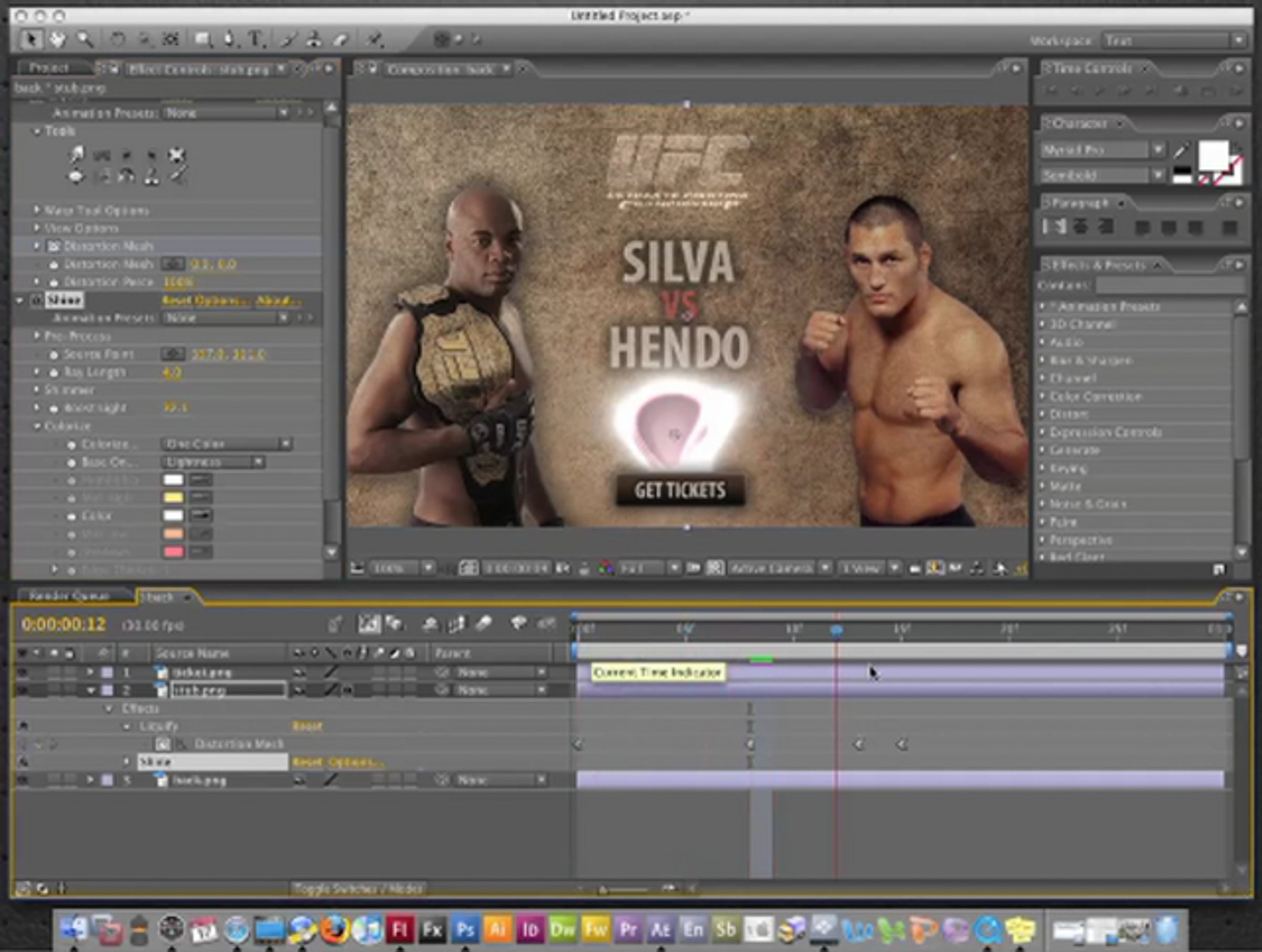Pick the Liquify Warp tool icon
This screenshot has height=952, width=1262.
(76, 154)
